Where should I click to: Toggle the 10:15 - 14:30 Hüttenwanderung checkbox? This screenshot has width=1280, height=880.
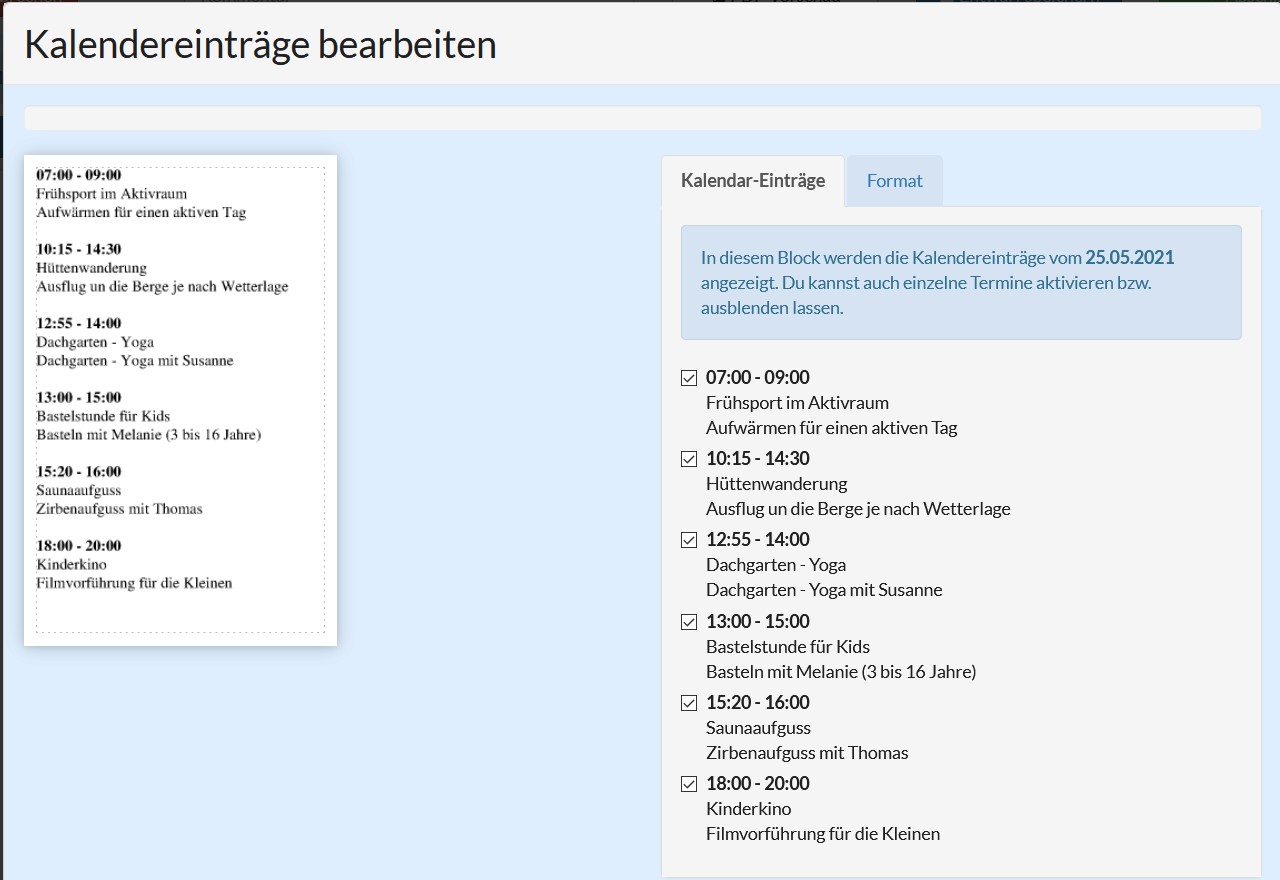689,459
